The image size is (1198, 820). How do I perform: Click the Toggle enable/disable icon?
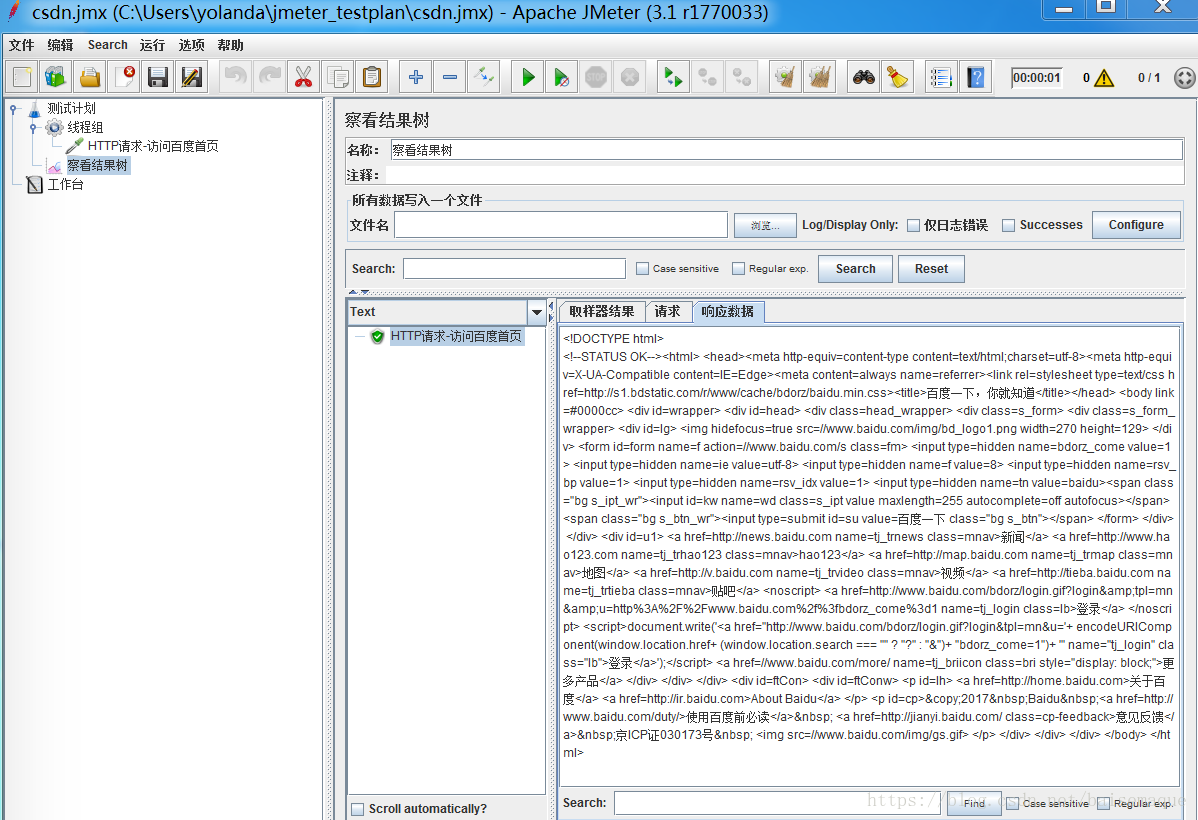click(484, 77)
